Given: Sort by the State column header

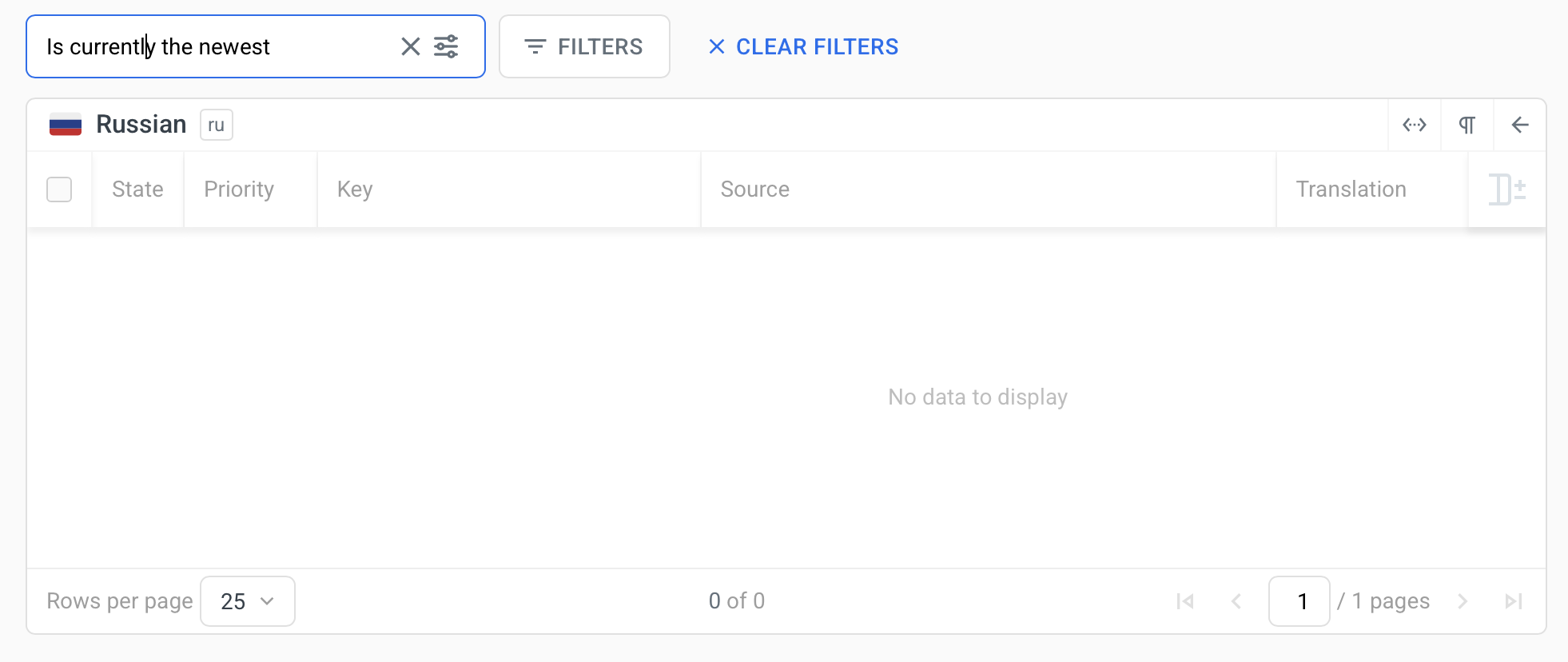Looking at the screenshot, I should (137, 189).
